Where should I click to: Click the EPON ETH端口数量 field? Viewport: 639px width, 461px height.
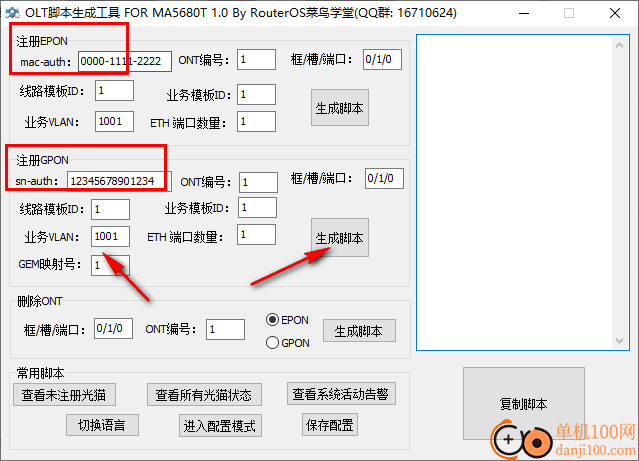pyautogui.click(x=256, y=121)
